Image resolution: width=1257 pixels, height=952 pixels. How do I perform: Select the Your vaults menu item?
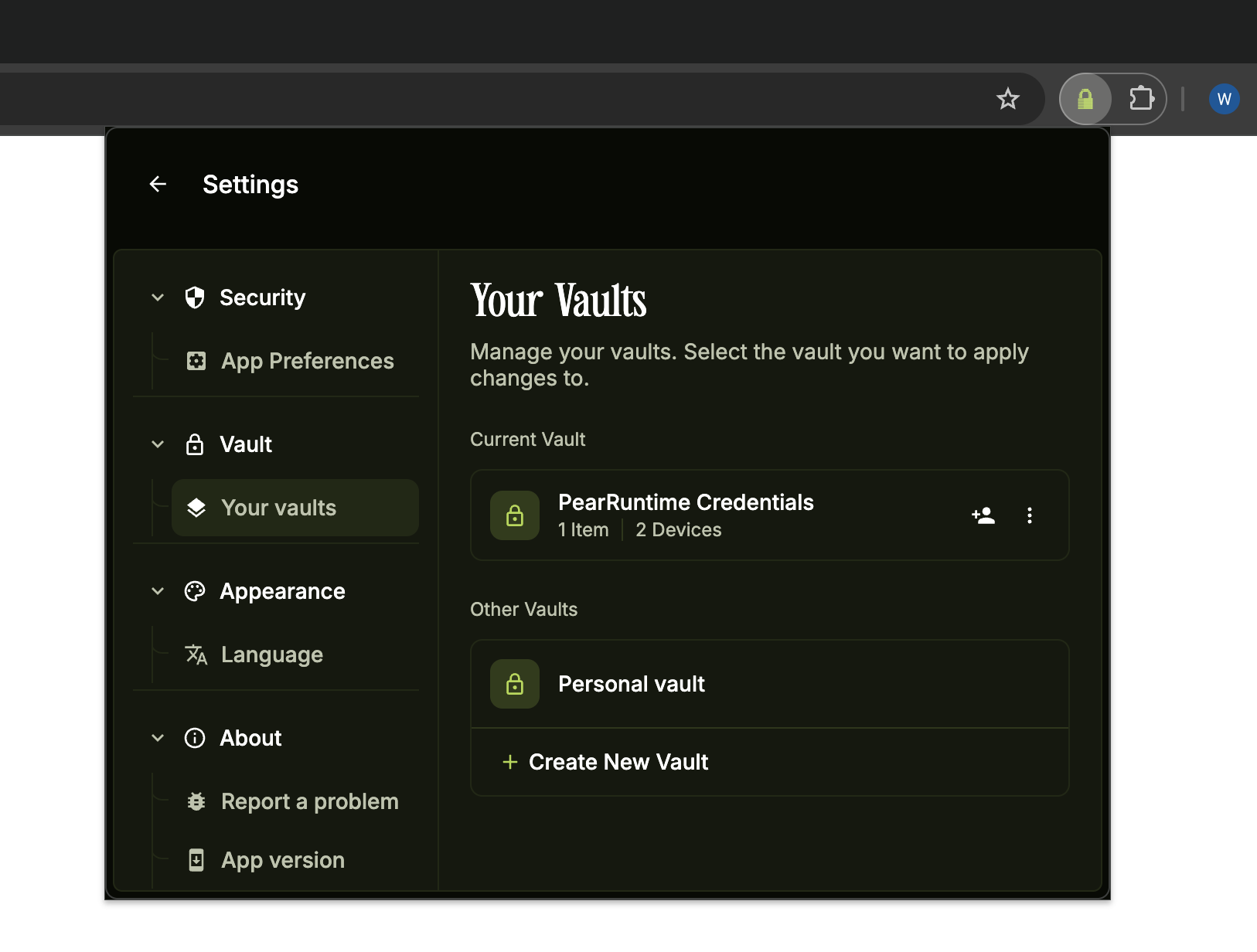tap(295, 508)
